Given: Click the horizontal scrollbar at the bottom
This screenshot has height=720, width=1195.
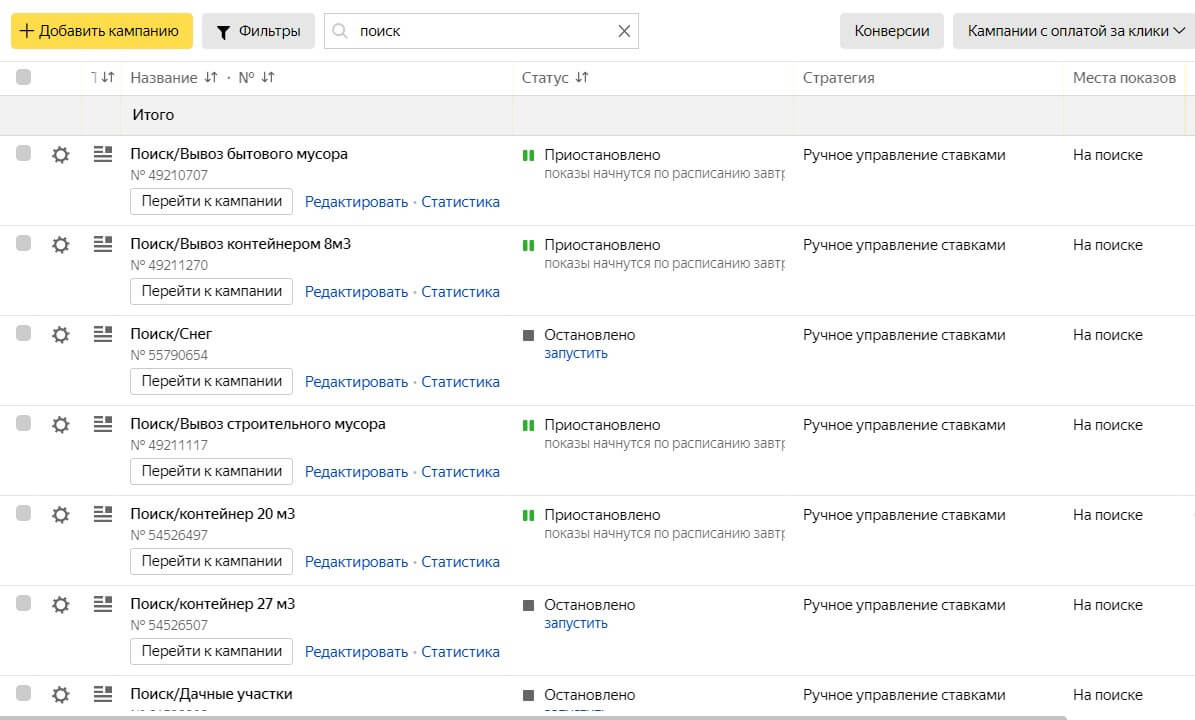Looking at the screenshot, I should pos(533,717).
